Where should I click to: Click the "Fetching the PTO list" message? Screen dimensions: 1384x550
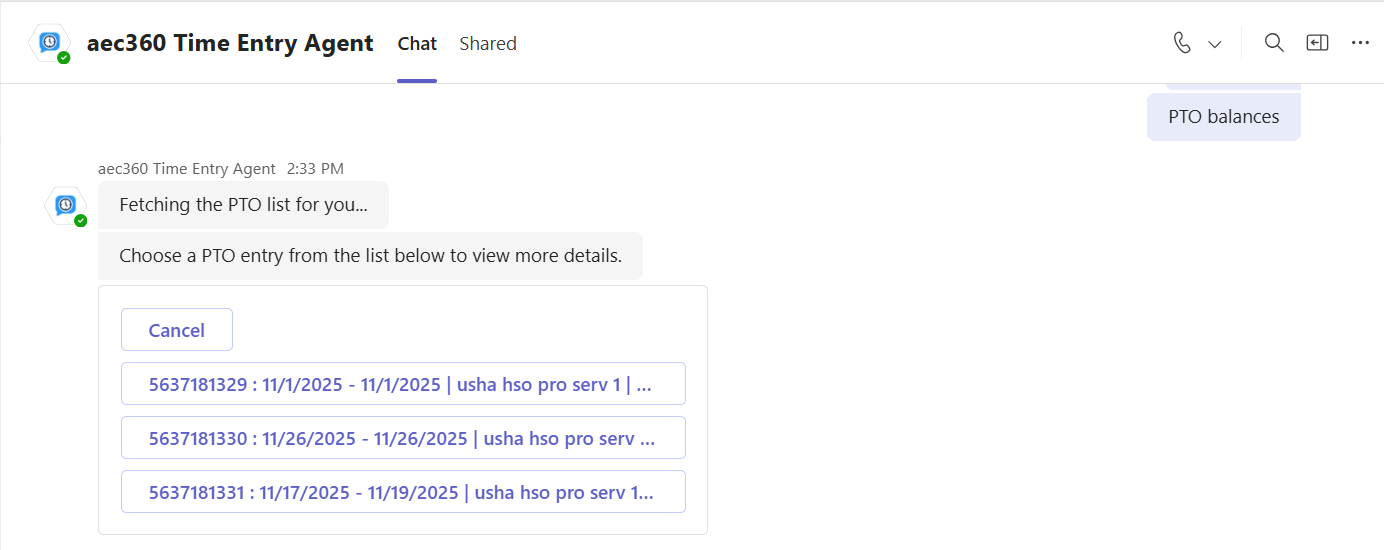pos(243,205)
